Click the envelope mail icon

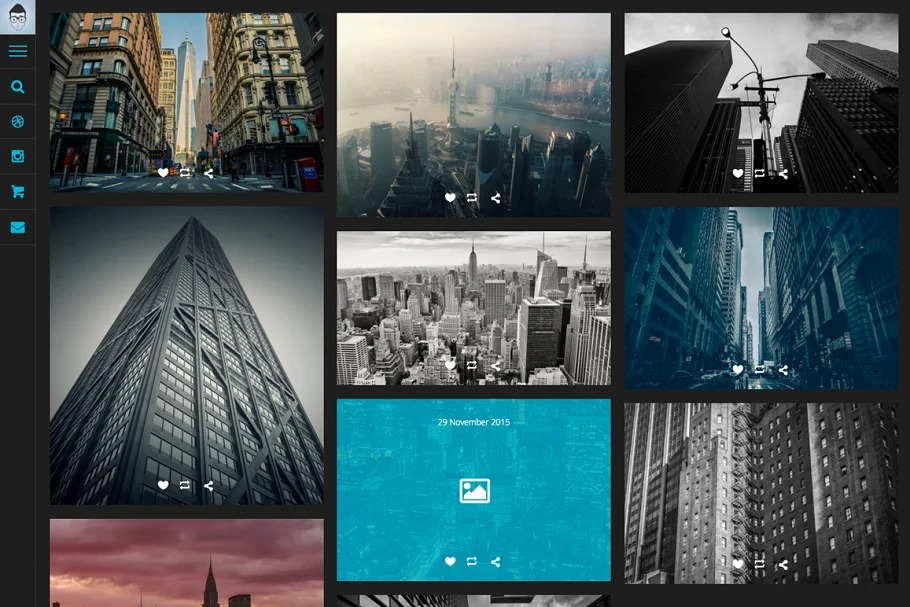[x=17, y=227]
